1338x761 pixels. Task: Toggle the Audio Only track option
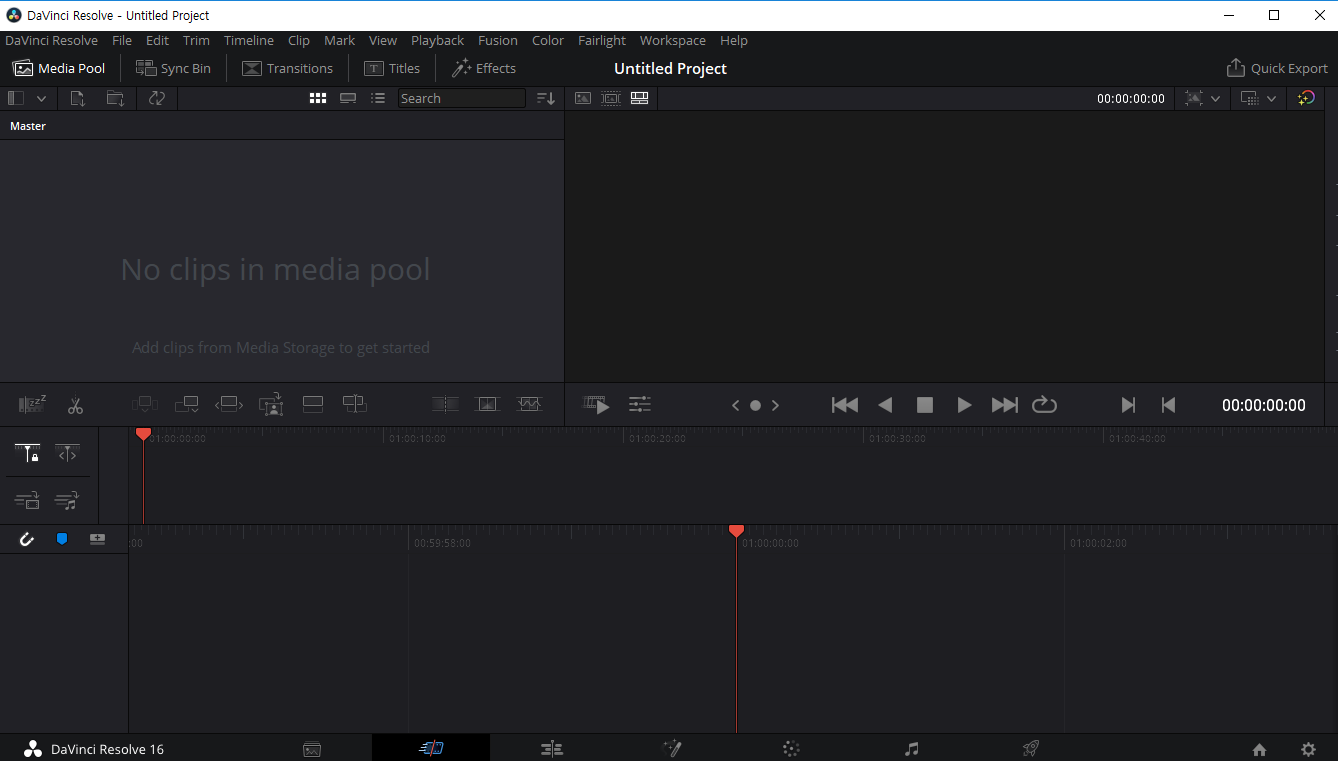(67, 500)
